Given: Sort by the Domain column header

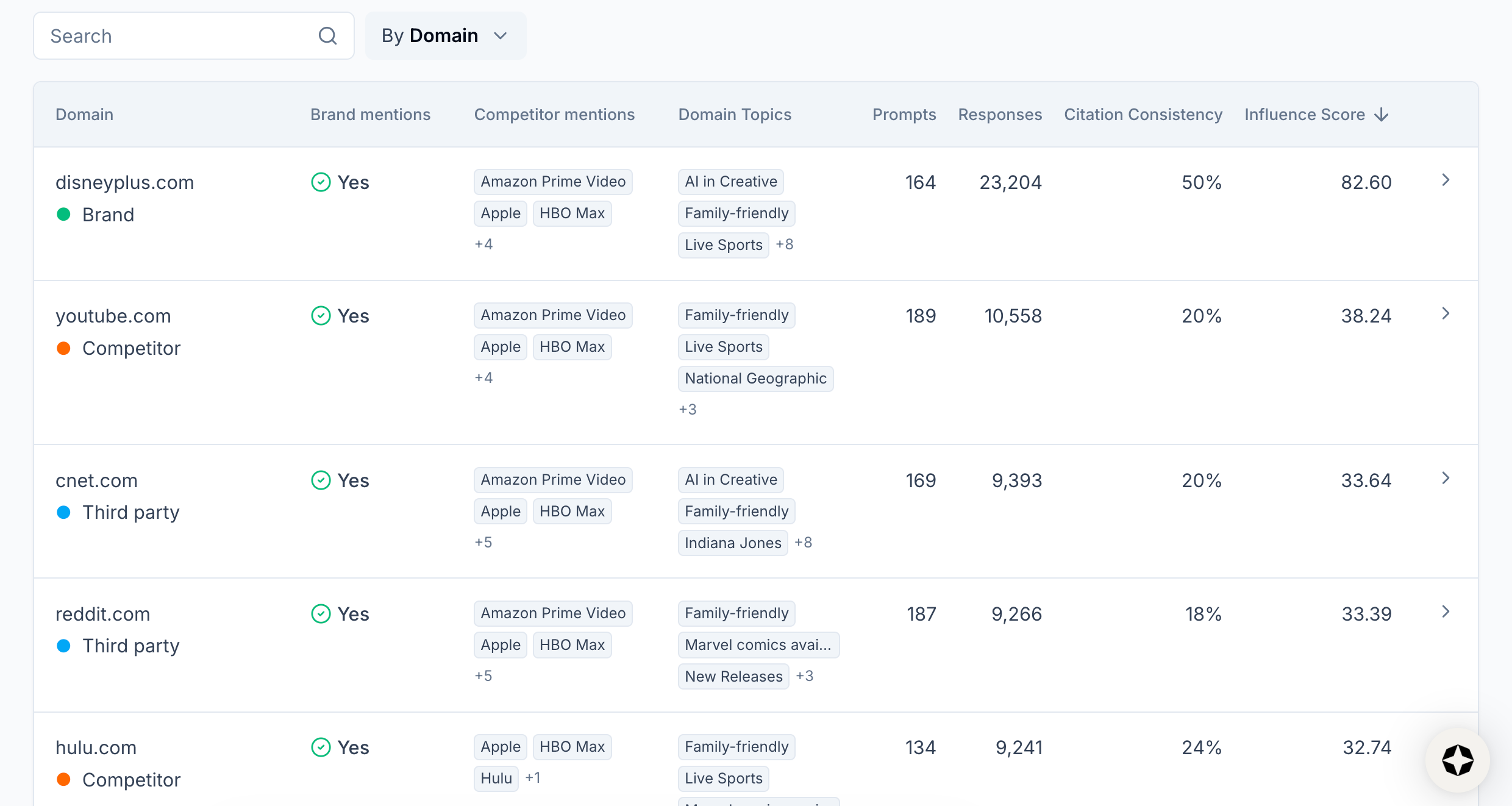Looking at the screenshot, I should [x=84, y=115].
